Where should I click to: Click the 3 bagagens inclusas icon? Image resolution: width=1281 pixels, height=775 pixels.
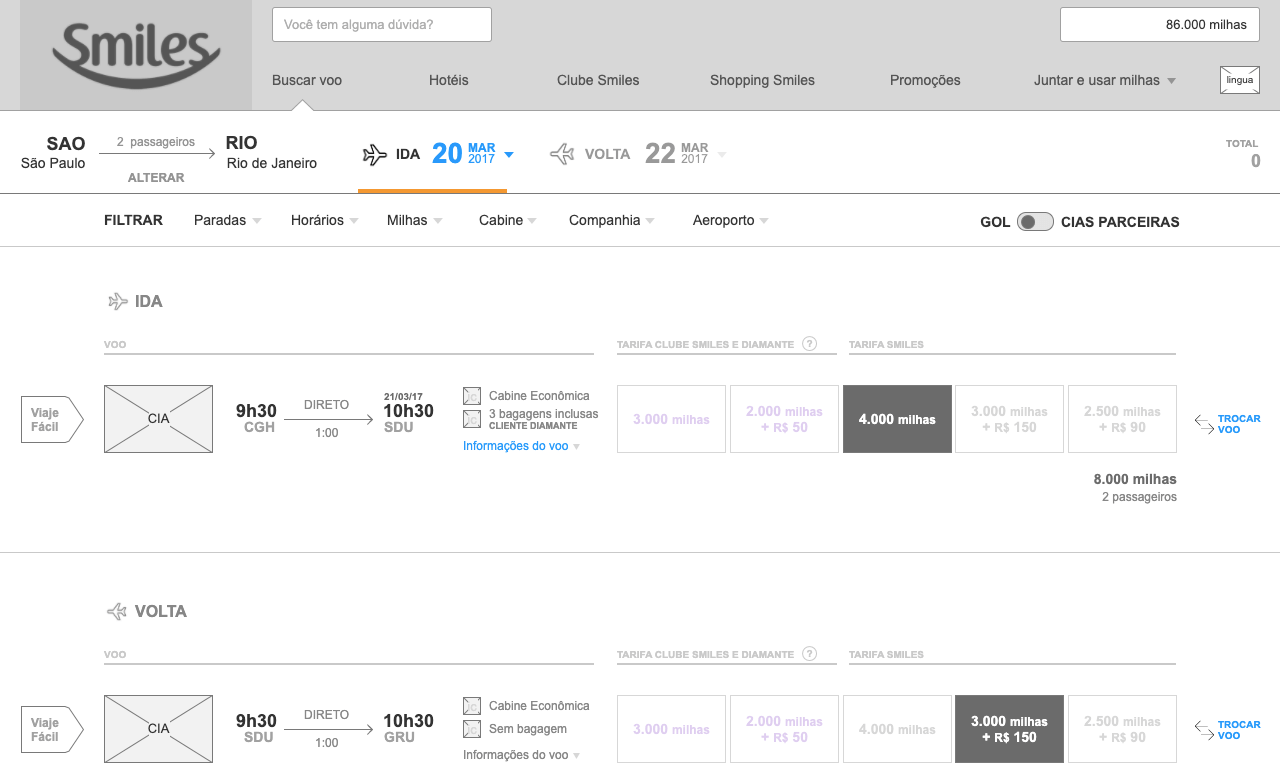click(x=472, y=418)
